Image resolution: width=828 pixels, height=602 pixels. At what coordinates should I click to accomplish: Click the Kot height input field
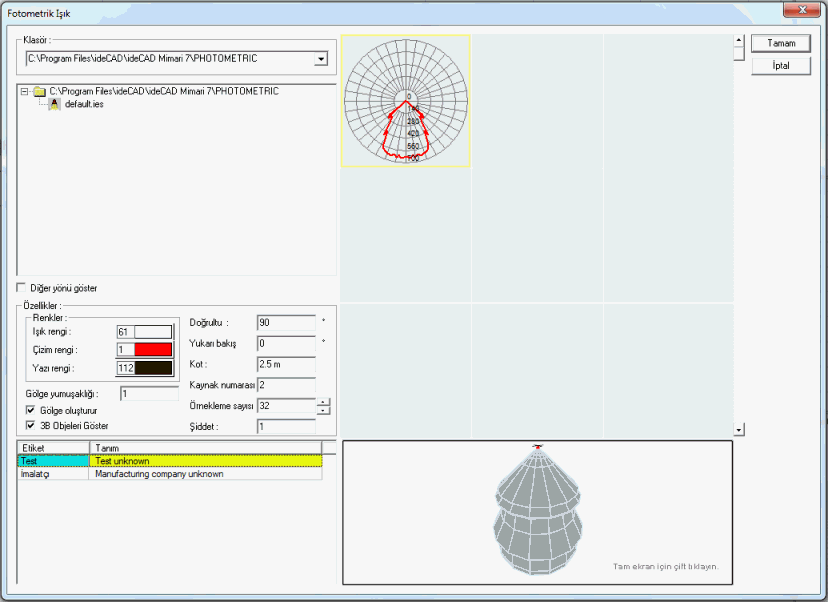point(286,364)
